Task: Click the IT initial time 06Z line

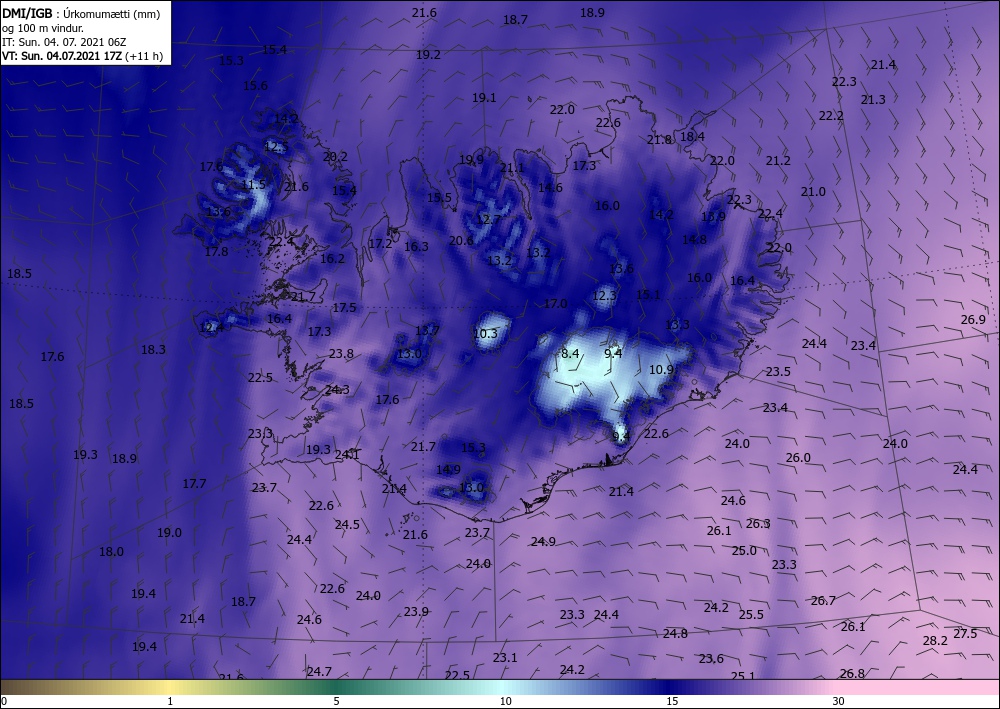Action: pyautogui.click(x=64, y=42)
